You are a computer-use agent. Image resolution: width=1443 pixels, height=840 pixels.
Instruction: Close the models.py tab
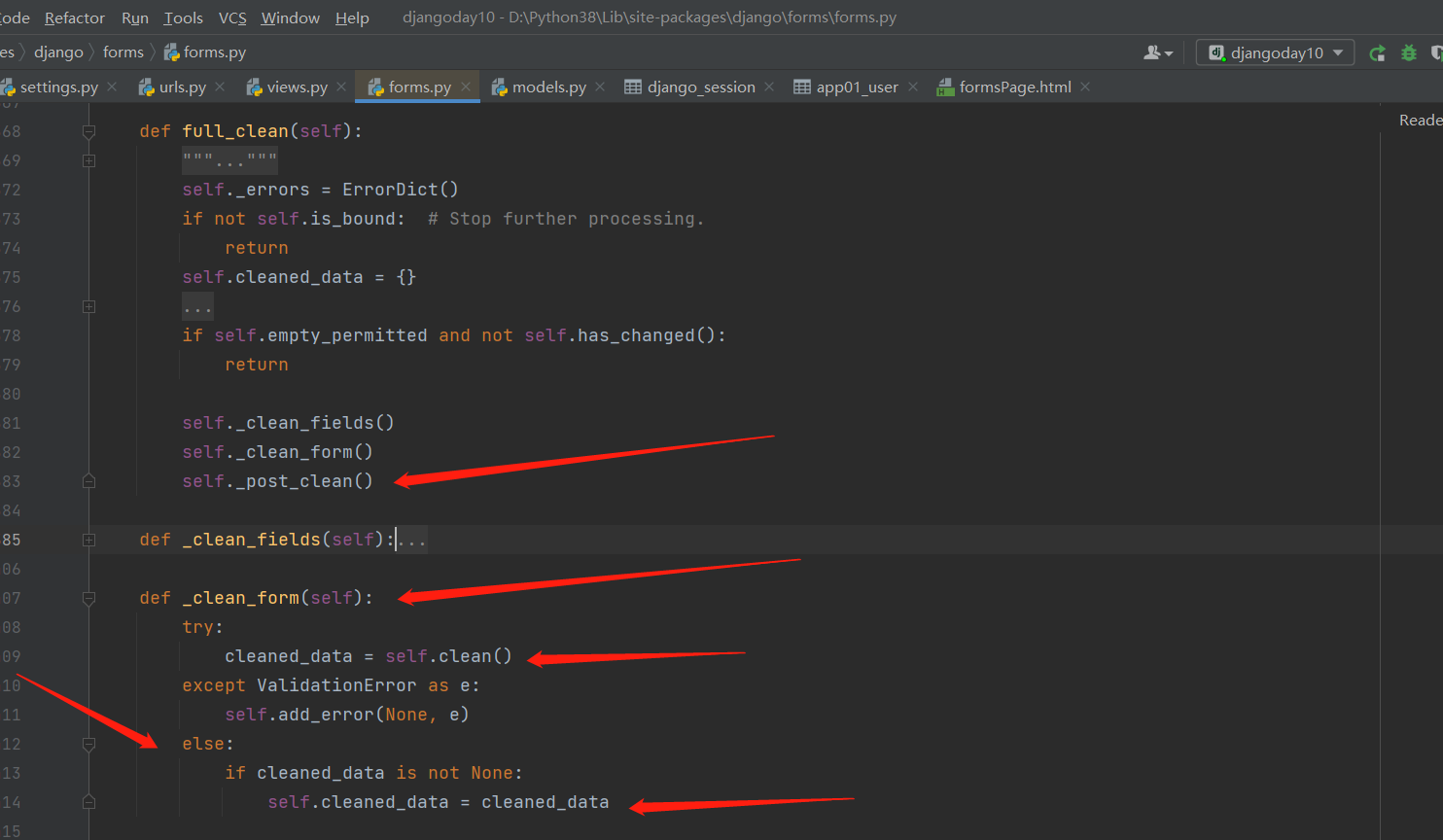click(x=600, y=87)
